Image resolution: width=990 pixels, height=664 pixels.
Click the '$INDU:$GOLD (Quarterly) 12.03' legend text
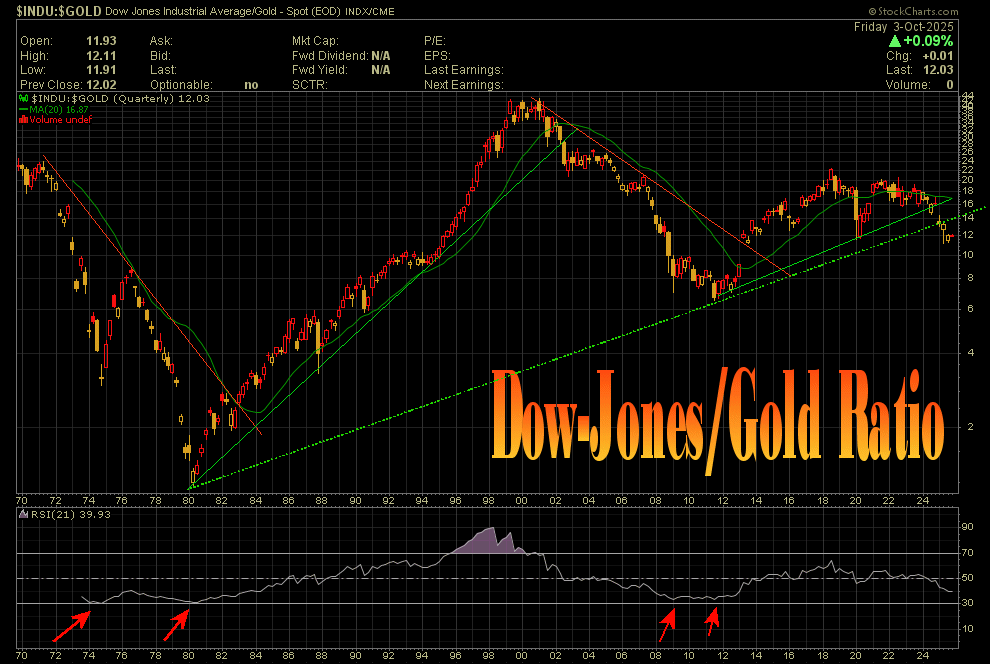(x=120, y=98)
